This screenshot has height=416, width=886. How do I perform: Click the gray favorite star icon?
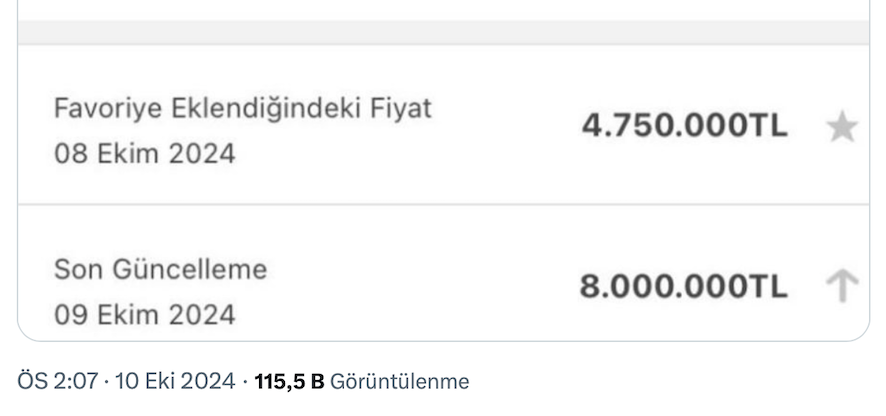pos(842,127)
